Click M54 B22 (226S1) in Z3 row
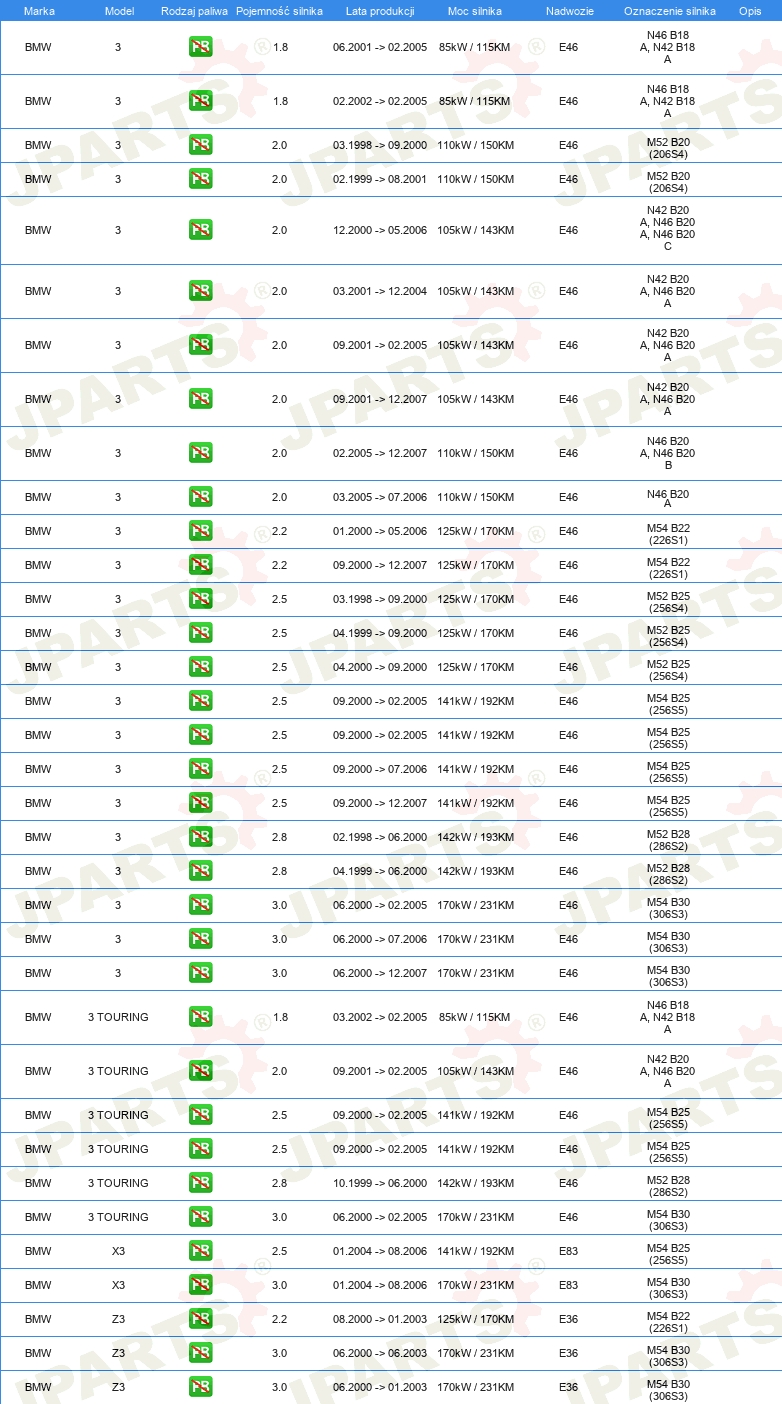This screenshot has height=1404, width=782. tap(668, 1319)
